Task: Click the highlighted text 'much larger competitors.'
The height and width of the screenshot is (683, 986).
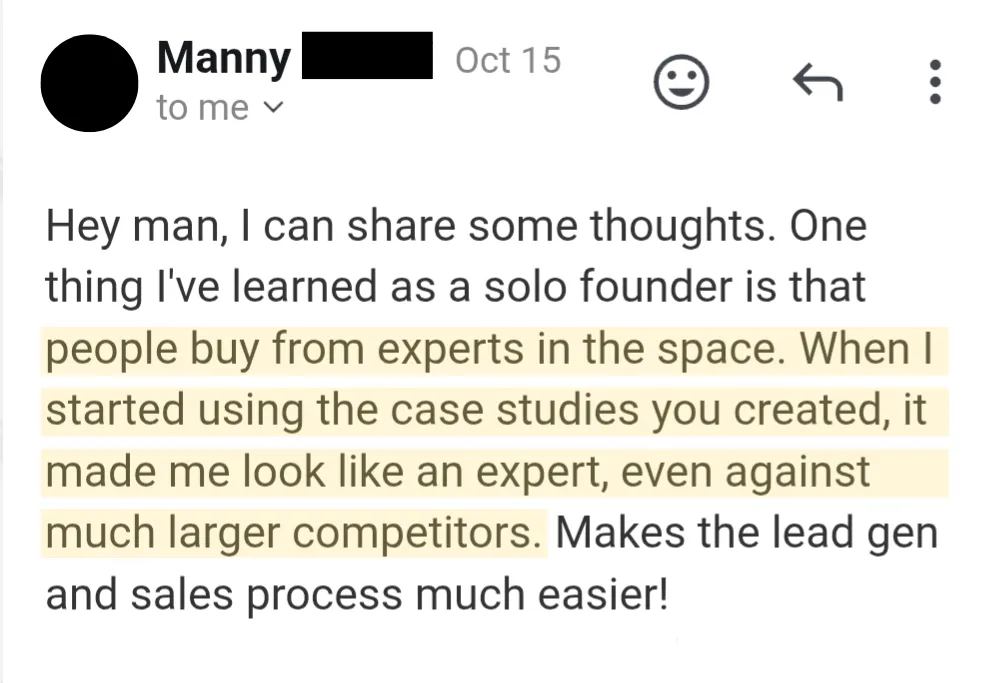Action: click(294, 533)
